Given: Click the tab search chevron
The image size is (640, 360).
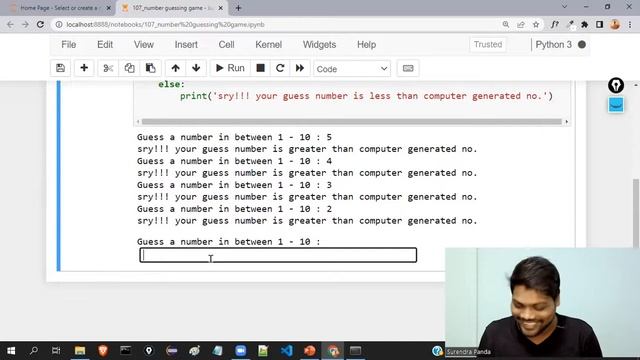Looking at the screenshot, I should (564, 7).
